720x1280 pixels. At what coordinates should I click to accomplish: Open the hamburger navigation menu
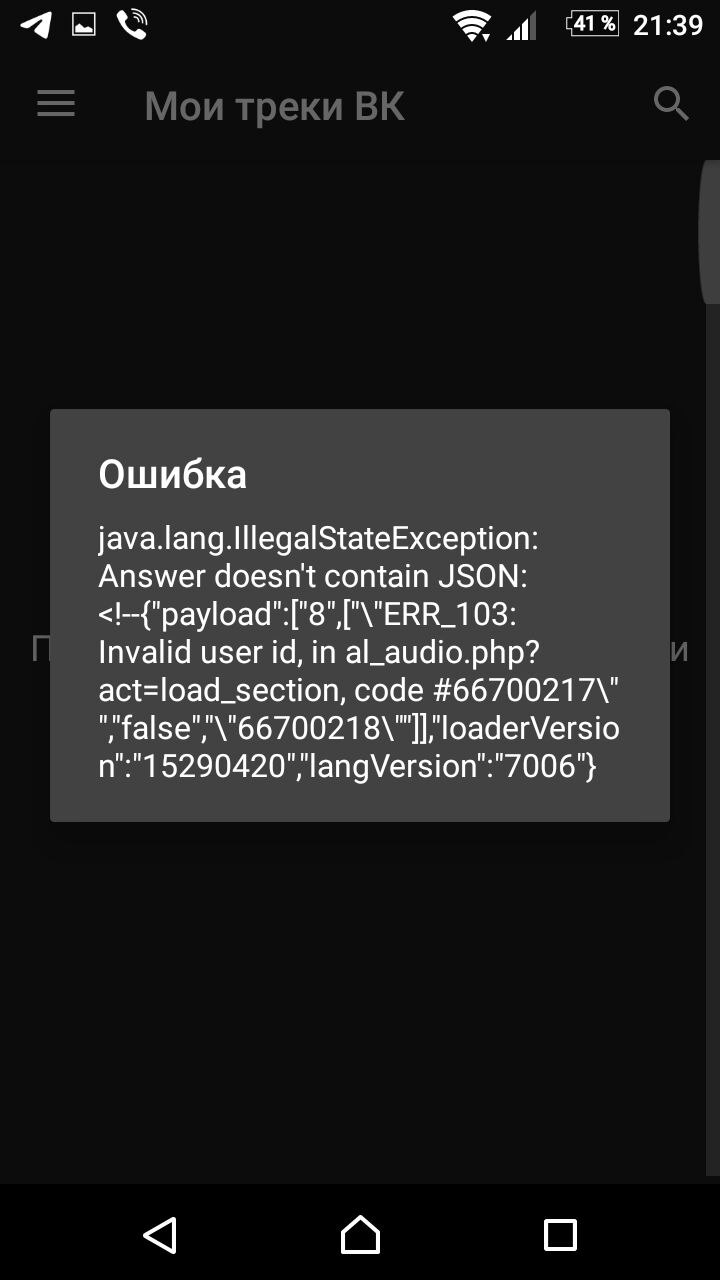point(56,104)
